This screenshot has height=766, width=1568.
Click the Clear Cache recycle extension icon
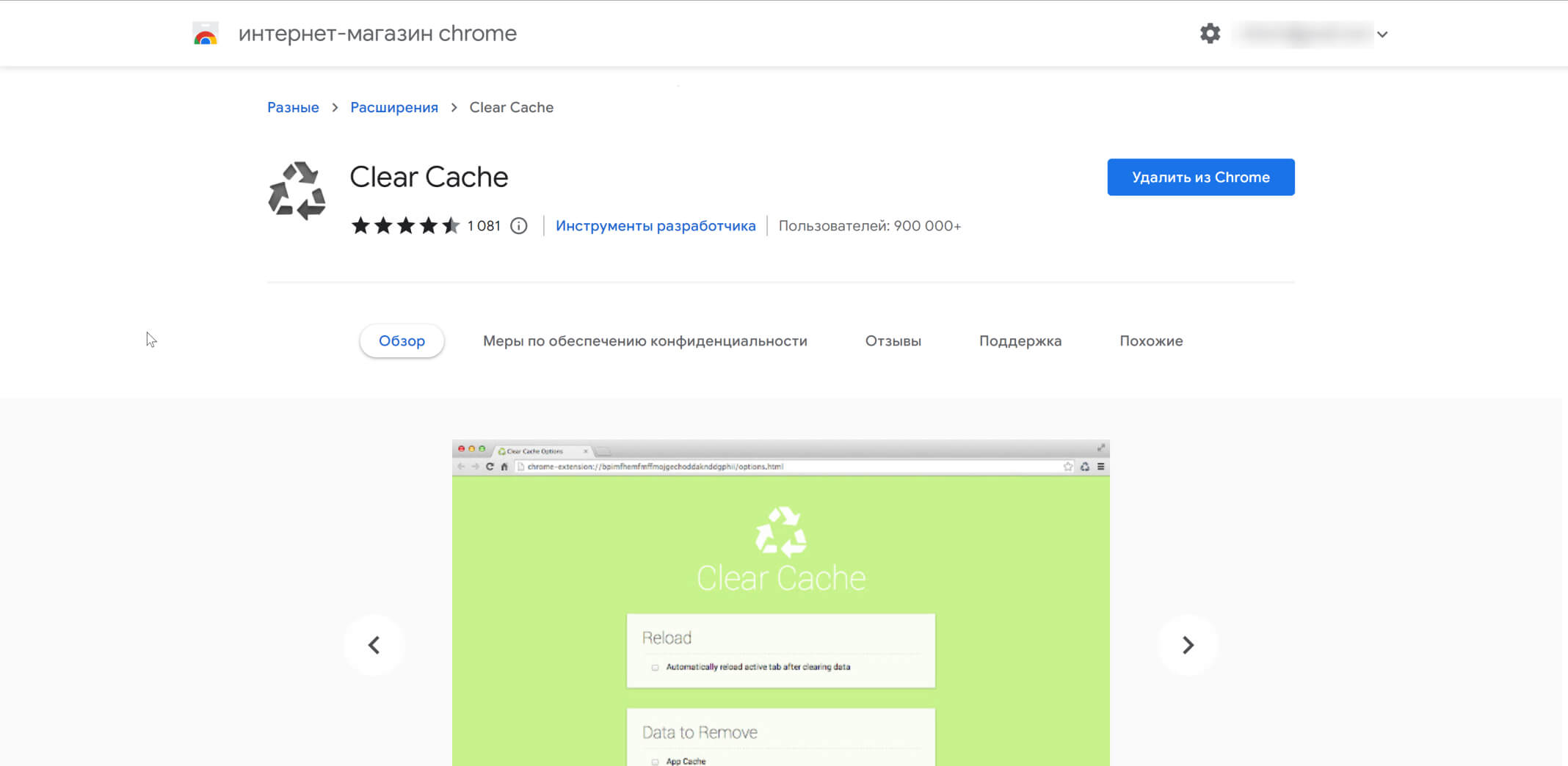(x=297, y=191)
